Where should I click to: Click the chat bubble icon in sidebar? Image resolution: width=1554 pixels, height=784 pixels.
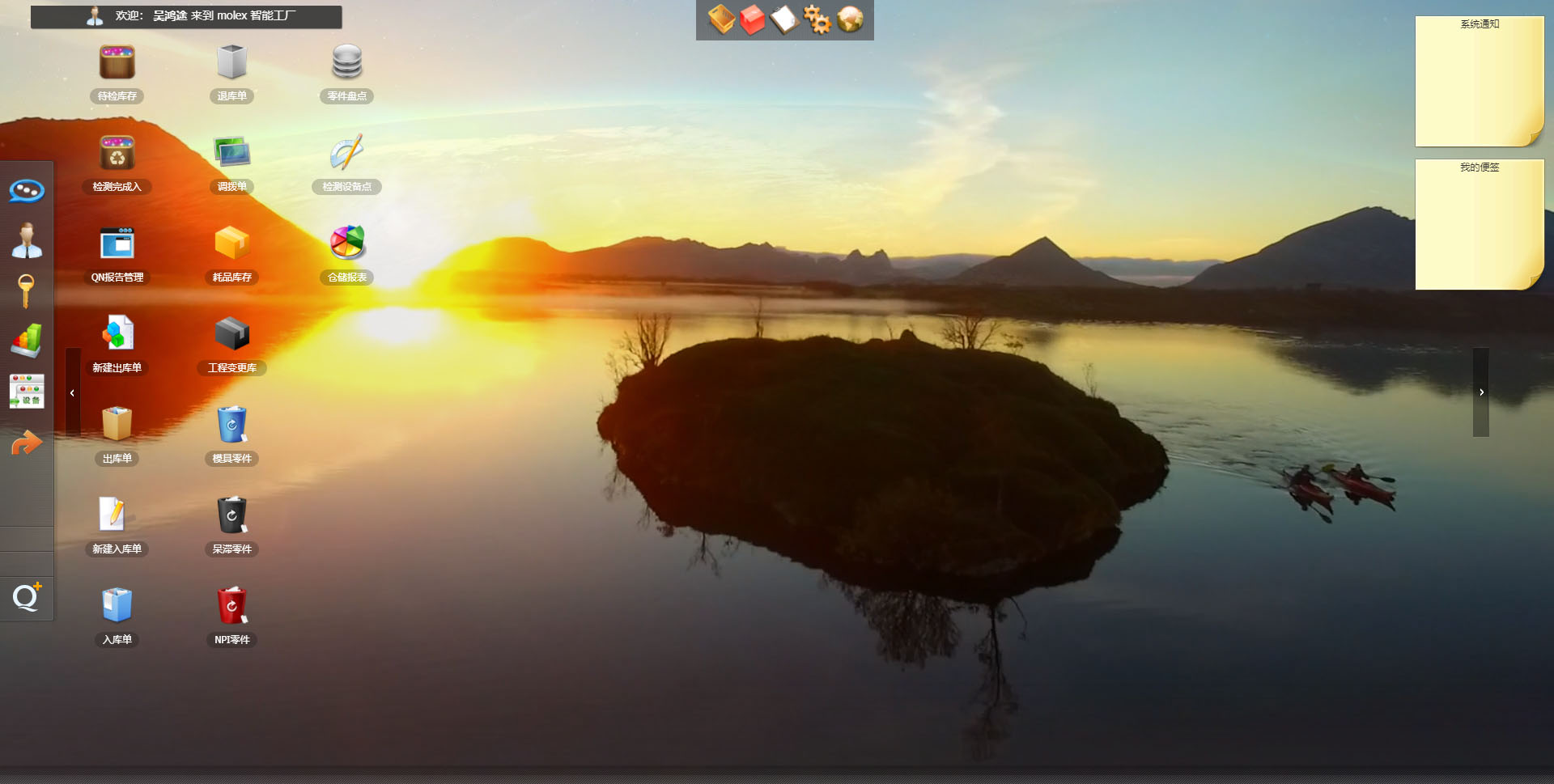click(x=27, y=191)
